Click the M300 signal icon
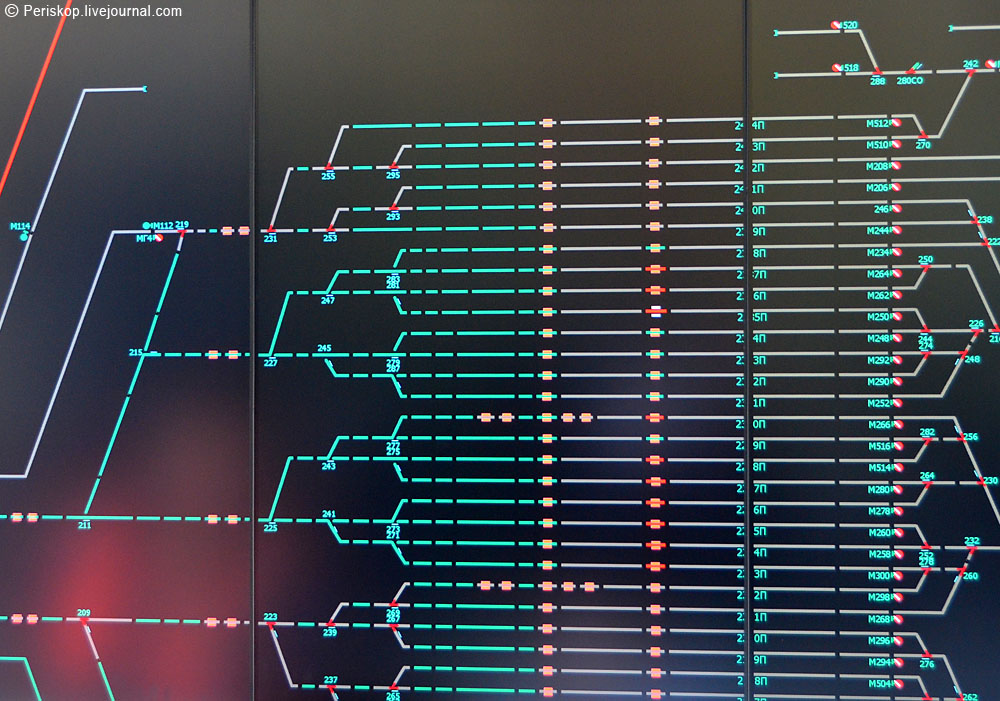The image size is (1000, 701). click(896, 576)
